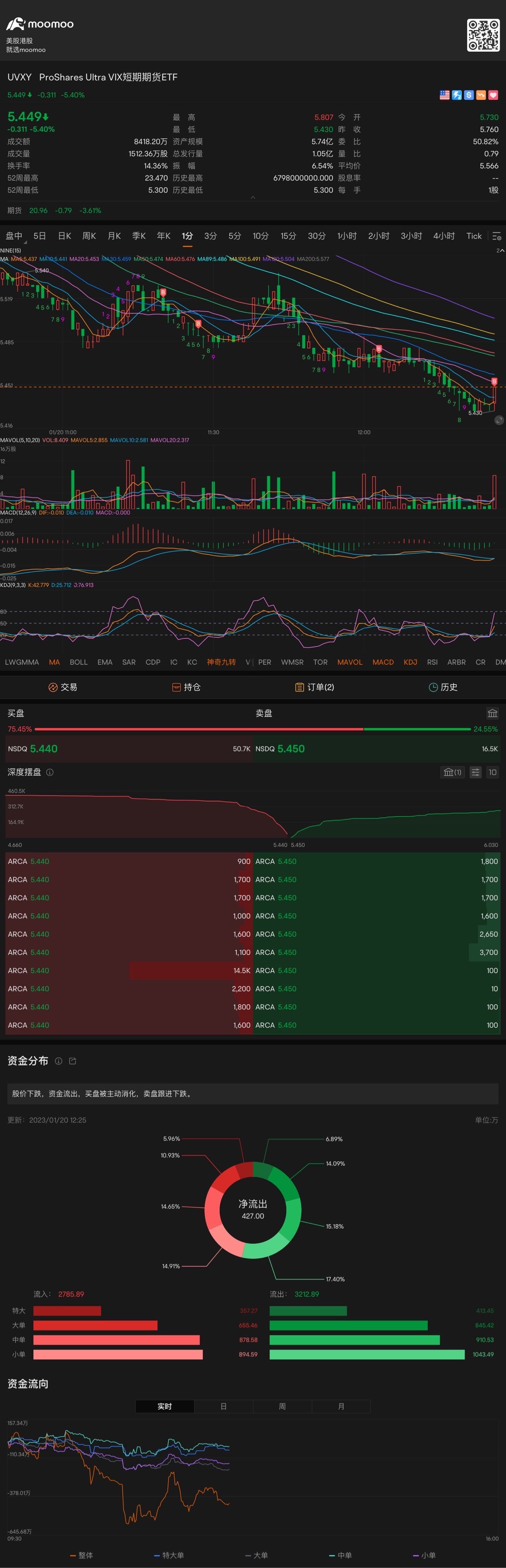Screen dimensions: 506x1568
Task: Toggle the ARBR sub-indicator
Action: [457, 662]
